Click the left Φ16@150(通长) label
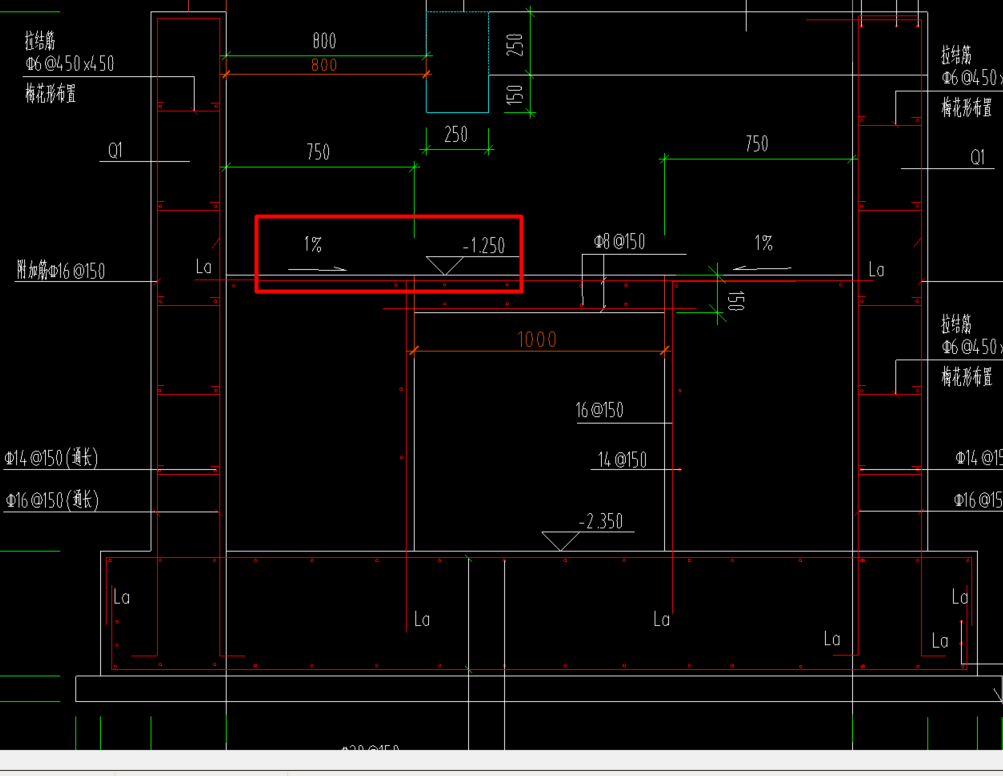Image resolution: width=1003 pixels, height=776 pixels. pos(52,500)
